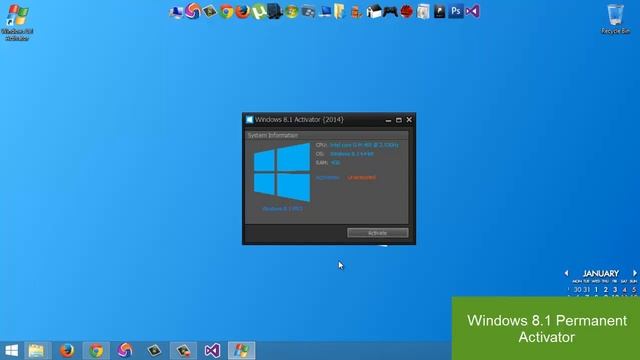Image resolution: width=640 pixels, height=360 pixels.
Task: Open the black P icon in the top dock
Action: click(x=439, y=11)
